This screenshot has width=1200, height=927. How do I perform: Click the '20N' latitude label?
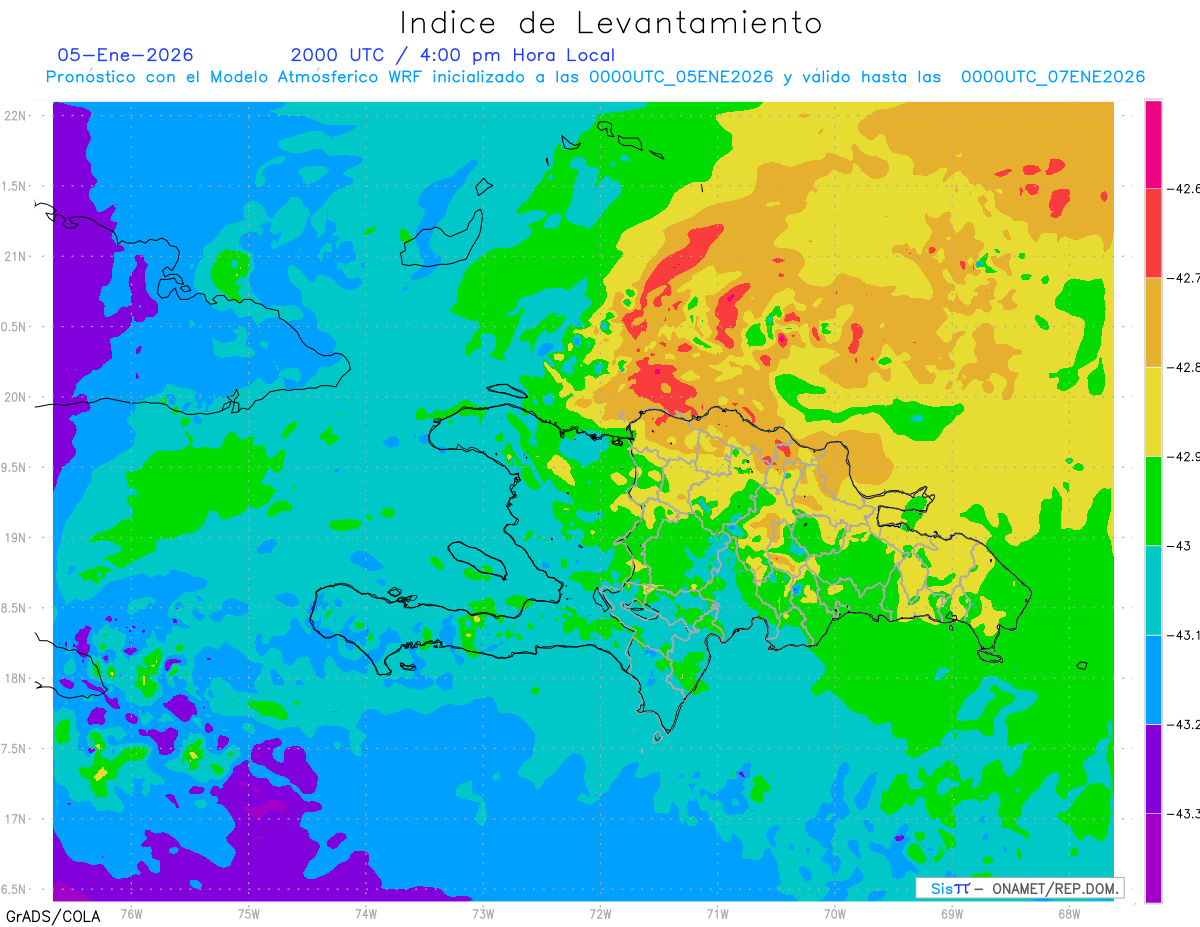15,397
